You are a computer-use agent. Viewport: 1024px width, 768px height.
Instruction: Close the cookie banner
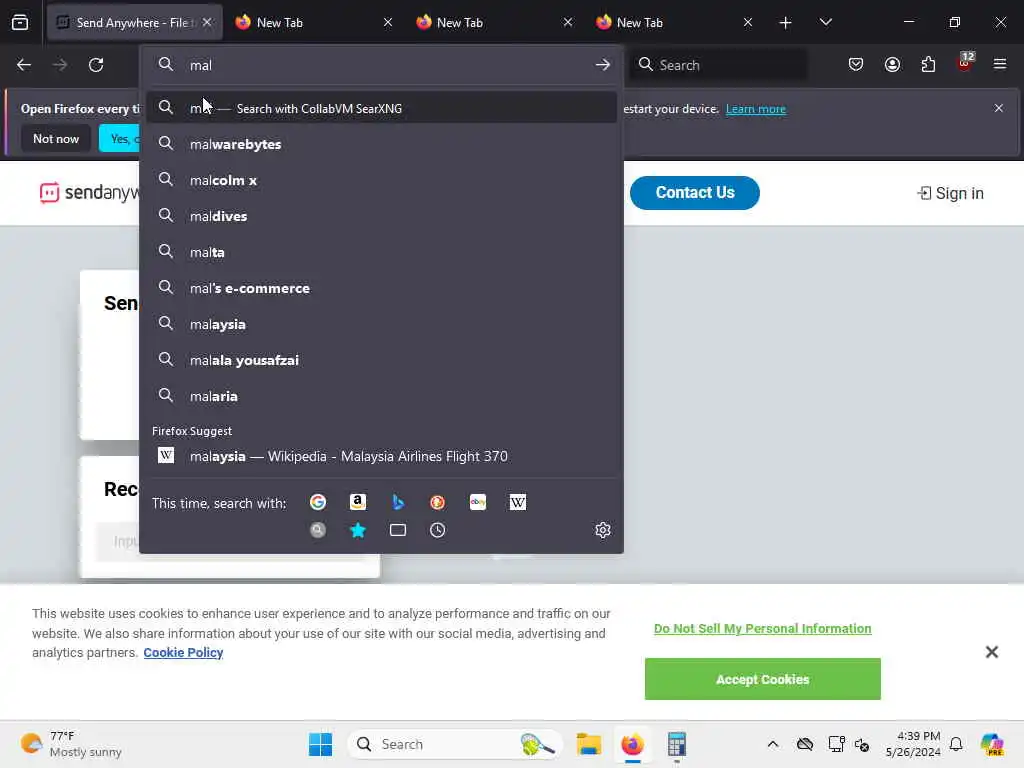991,652
